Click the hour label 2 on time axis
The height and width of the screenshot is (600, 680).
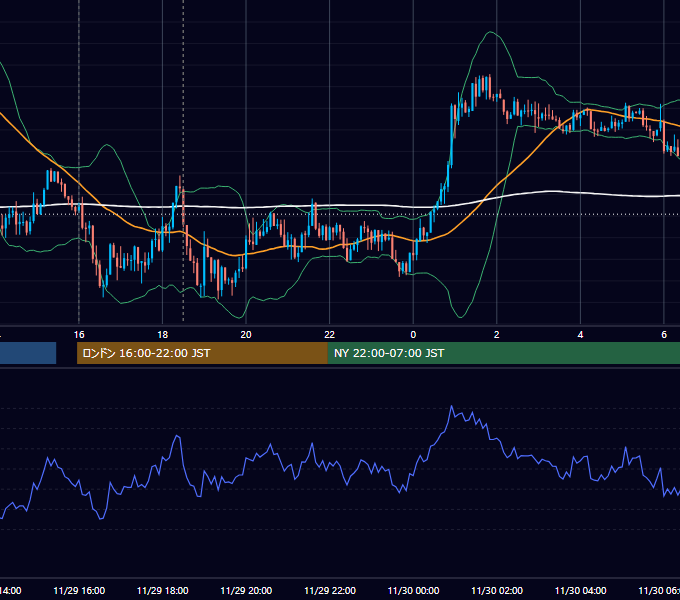[x=497, y=335]
